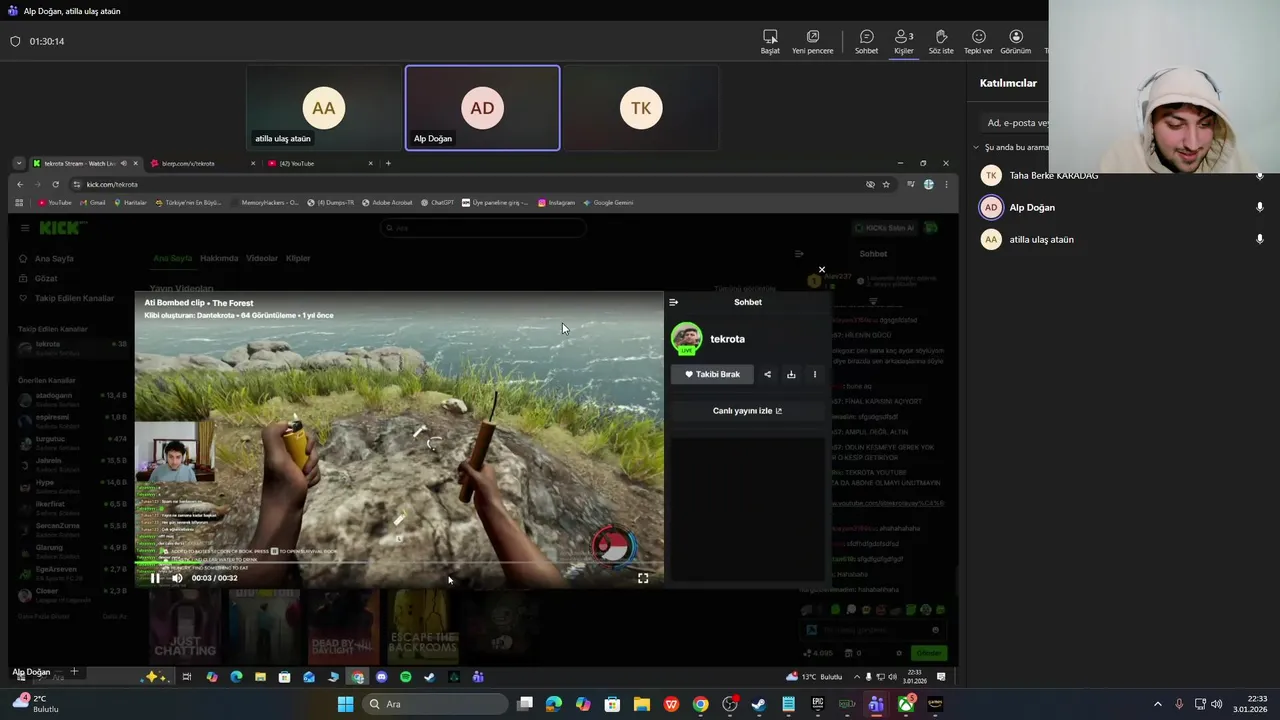
Task: Collapse the Sohbet panel in clip popup
Action: [x=673, y=302]
